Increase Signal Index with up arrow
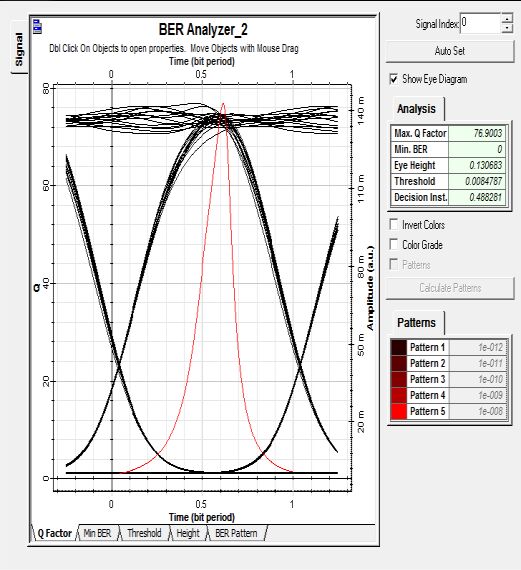The image size is (521, 570). coord(507,18)
